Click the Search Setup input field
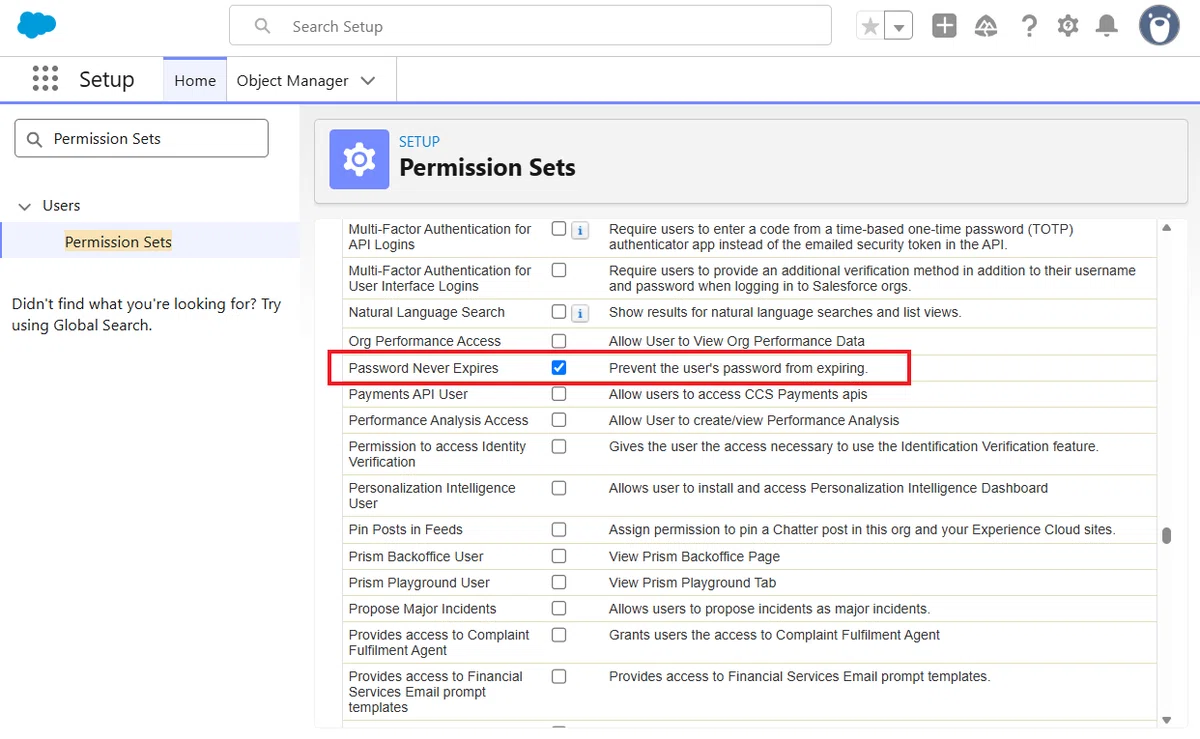 click(x=530, y=26)
